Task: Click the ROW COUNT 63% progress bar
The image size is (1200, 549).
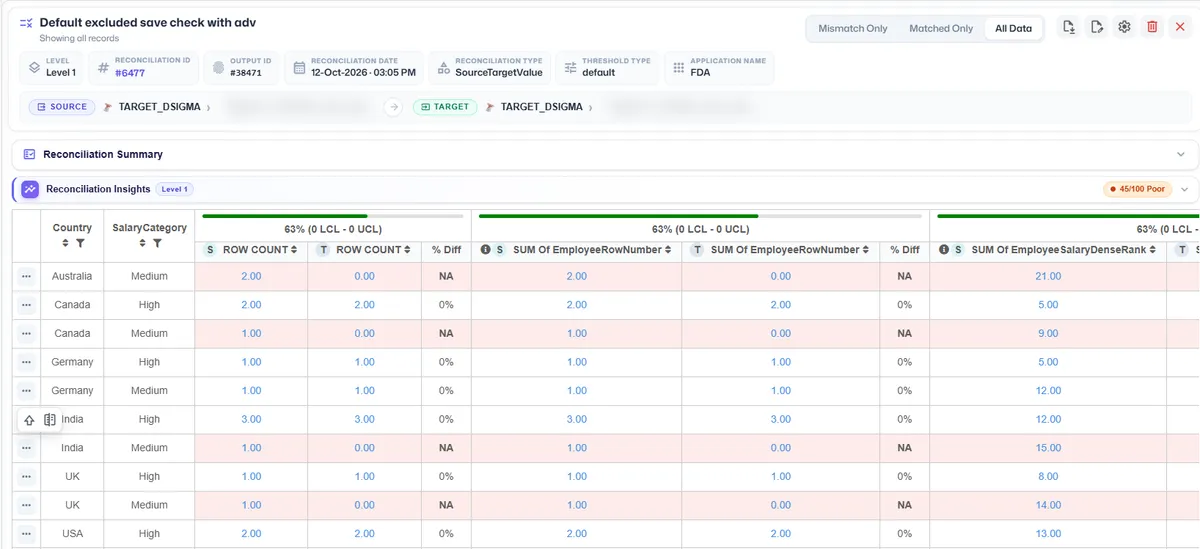Action: (x=333, y=215)
